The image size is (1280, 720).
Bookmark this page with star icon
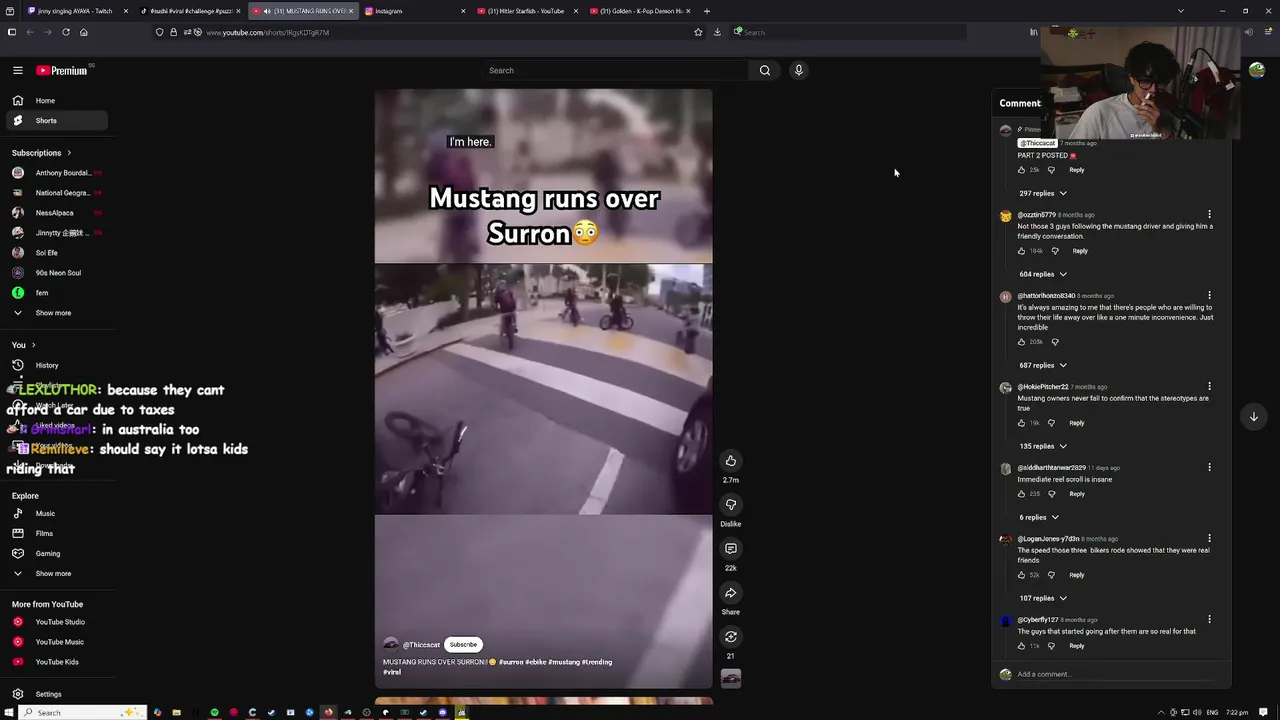point(698,32)
